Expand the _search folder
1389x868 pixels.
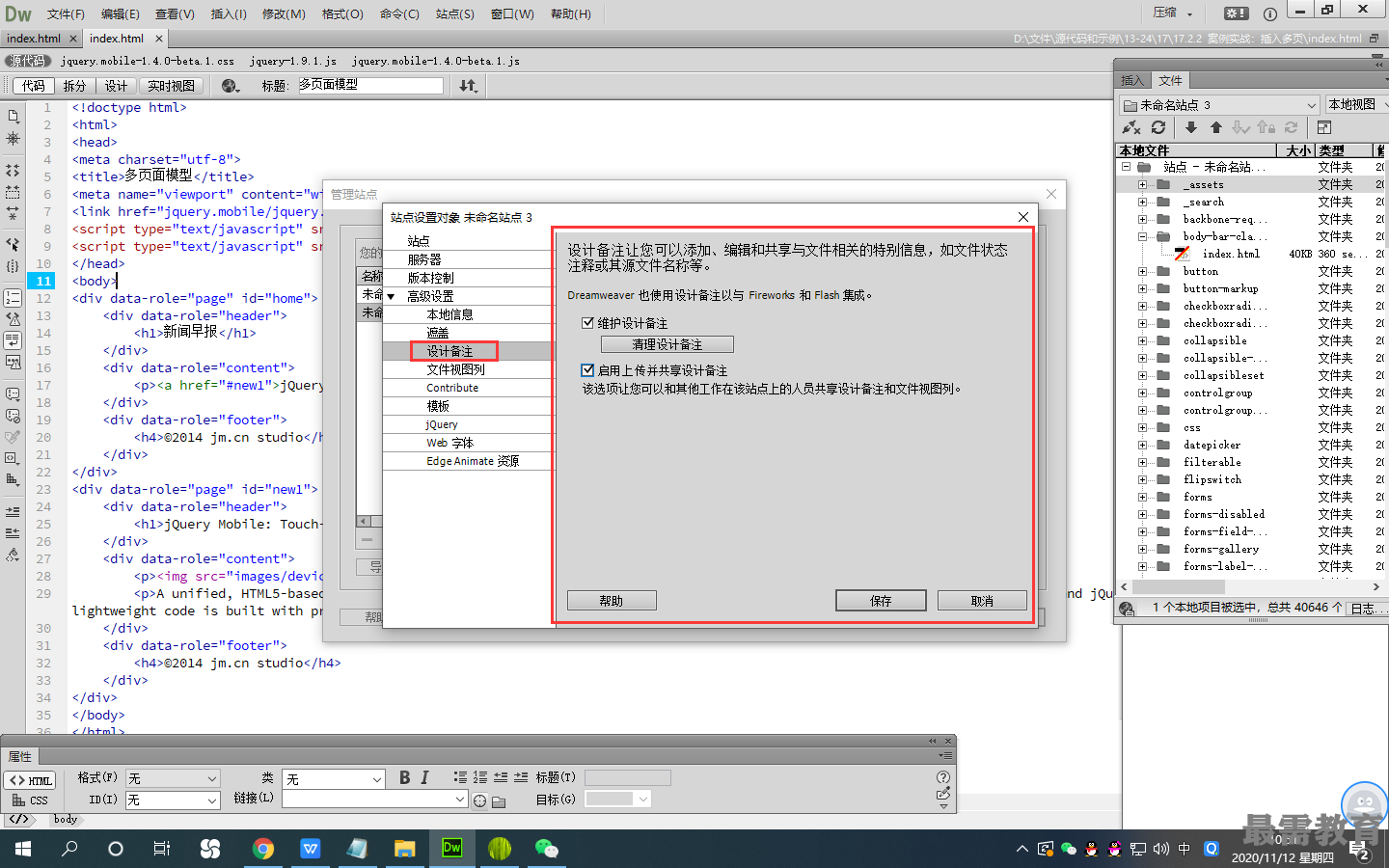1142,202
